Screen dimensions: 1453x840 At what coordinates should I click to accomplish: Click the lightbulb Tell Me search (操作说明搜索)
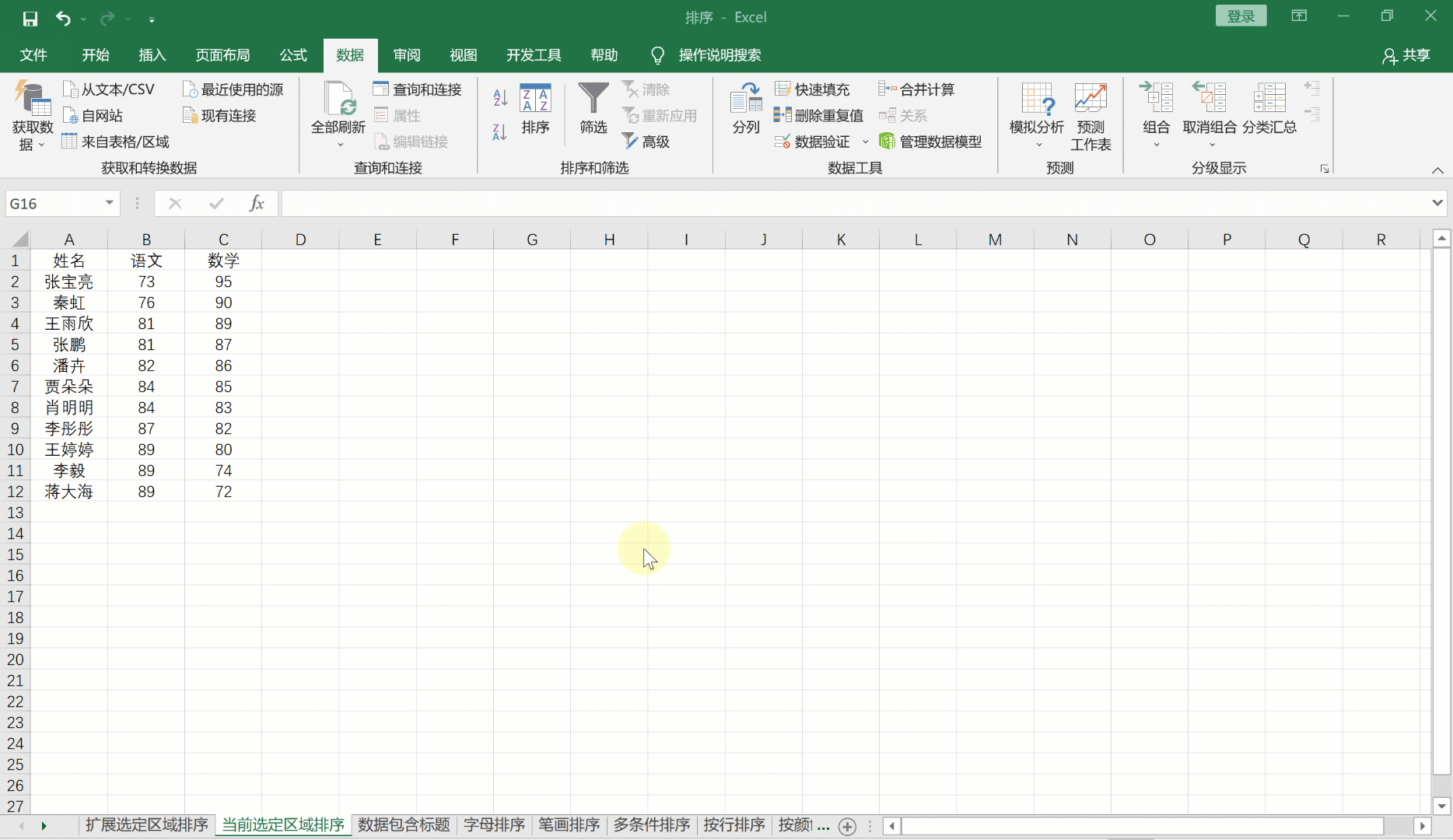point(705,55)
